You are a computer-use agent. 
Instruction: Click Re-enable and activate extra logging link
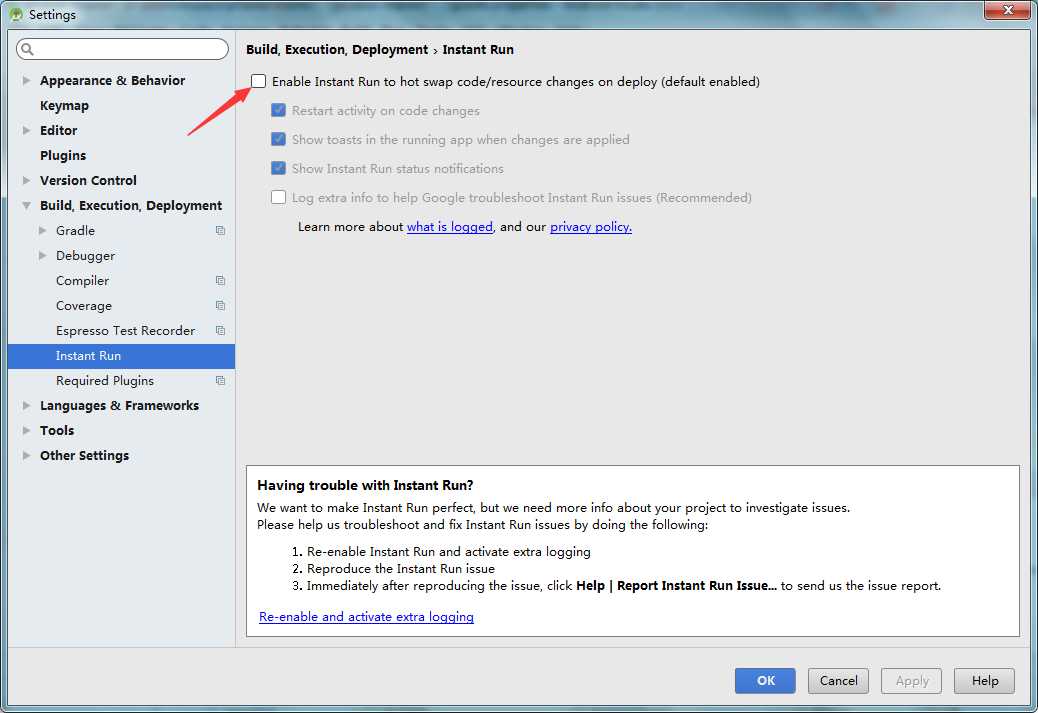[366, 616]
